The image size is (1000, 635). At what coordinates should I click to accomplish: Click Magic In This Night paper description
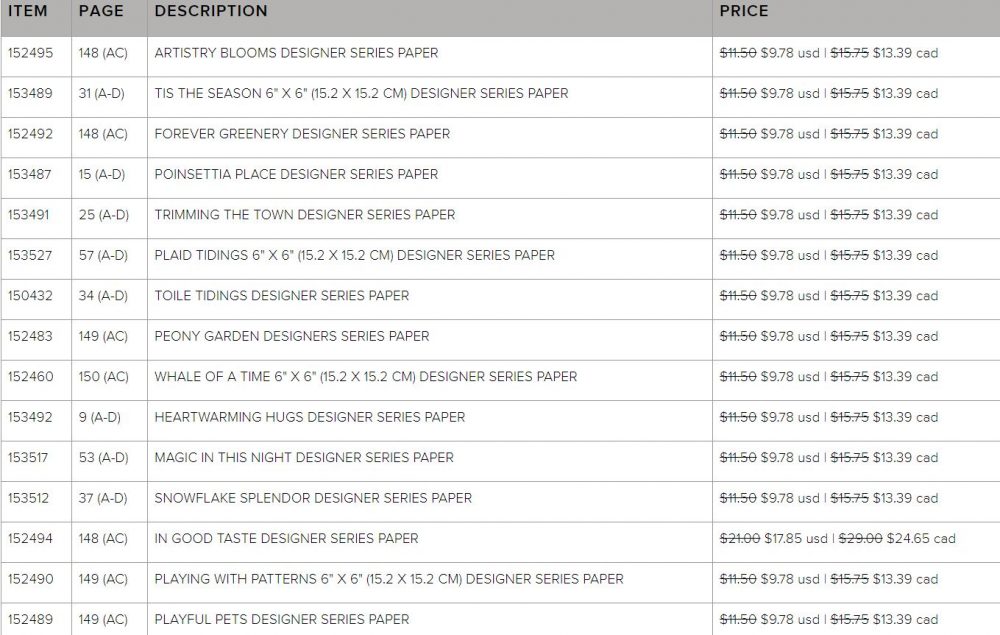pyautogui.click(x=304, y=458)
